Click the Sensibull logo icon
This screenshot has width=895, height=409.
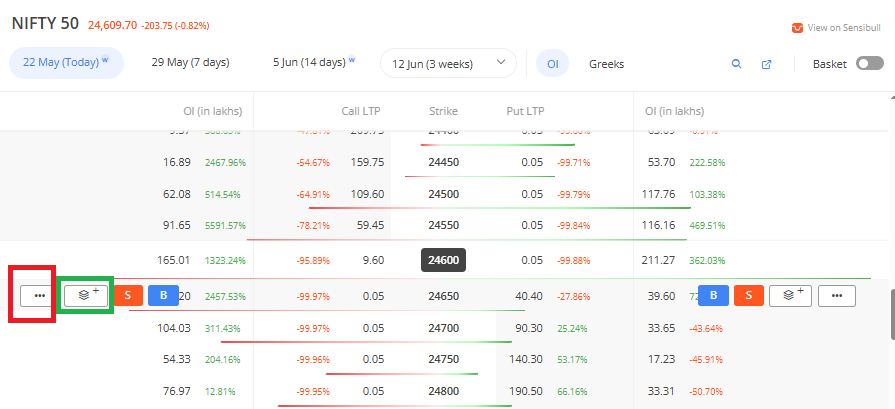tap(797, 28)
